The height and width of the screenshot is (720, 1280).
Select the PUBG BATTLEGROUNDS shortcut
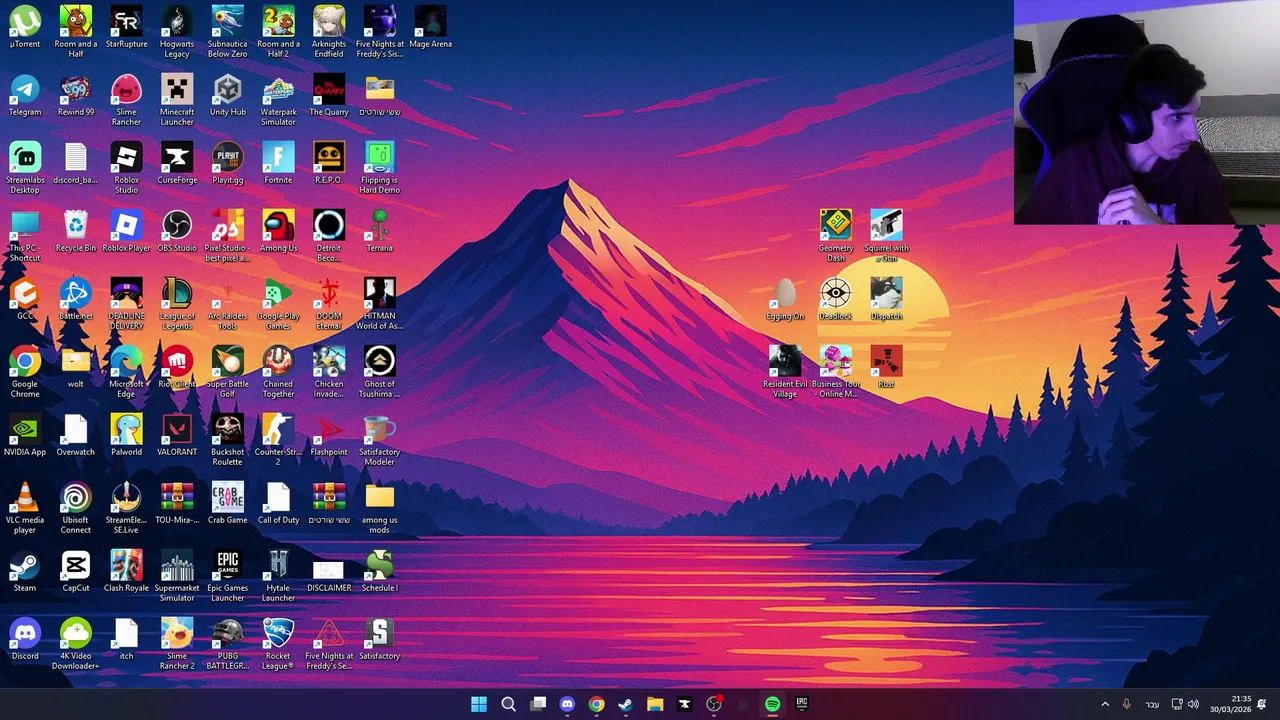228,644
